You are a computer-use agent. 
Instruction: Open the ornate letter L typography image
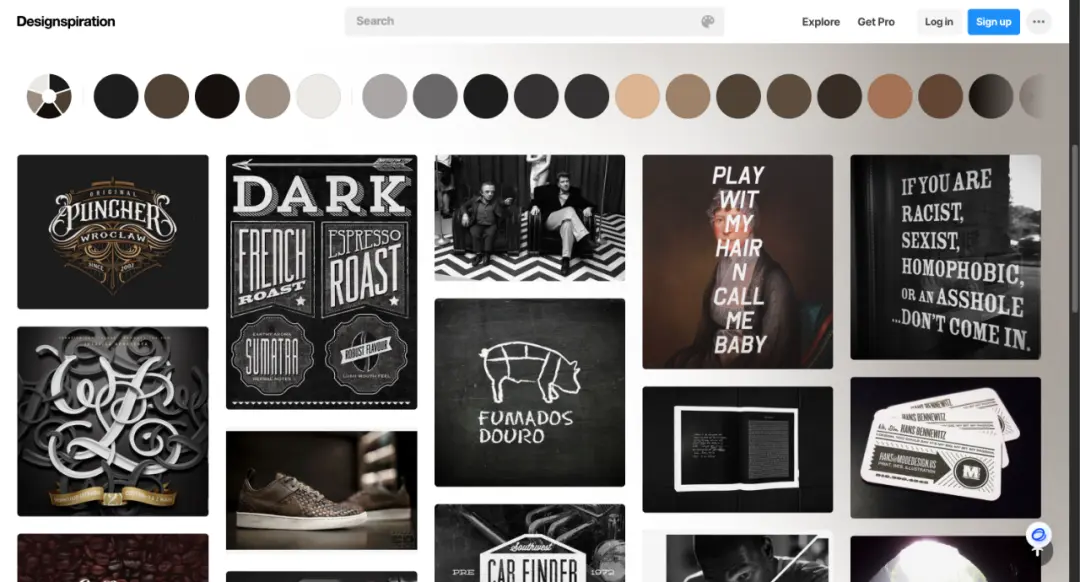tap(113, 422)
